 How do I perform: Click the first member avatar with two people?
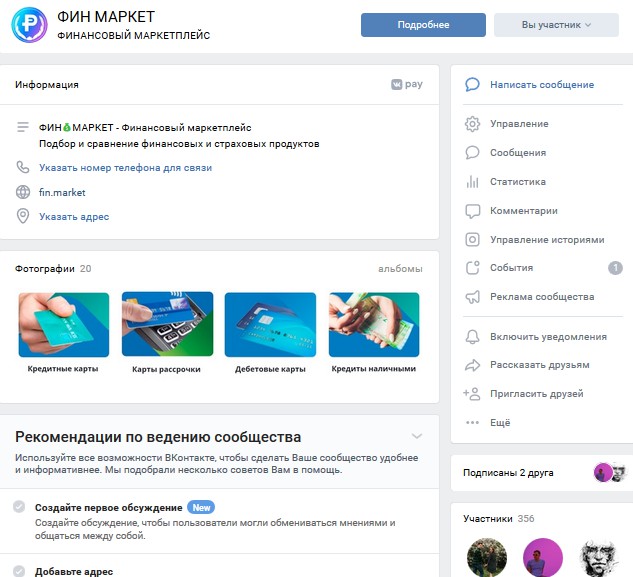click(x=486, y=557)
